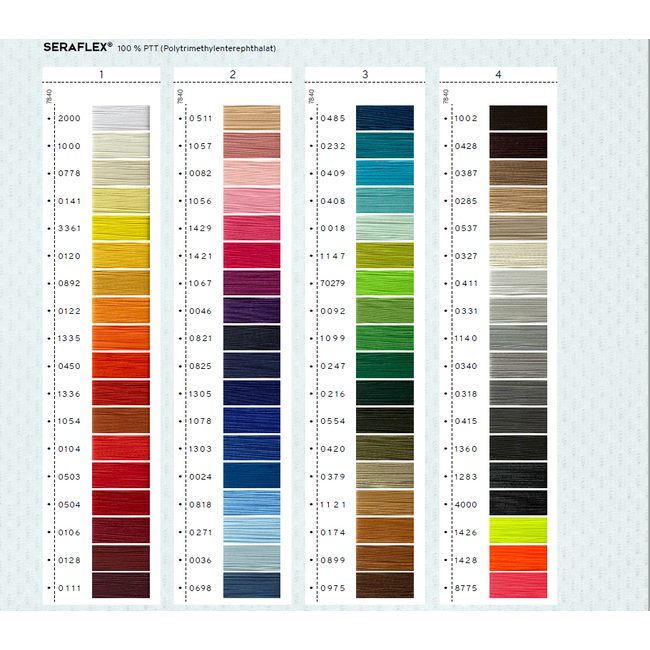This screenshot has height=650, width=650.
Task: Select the dark maroon 0111 swatch
Action: pyautogui.click(x=120, y=586)
